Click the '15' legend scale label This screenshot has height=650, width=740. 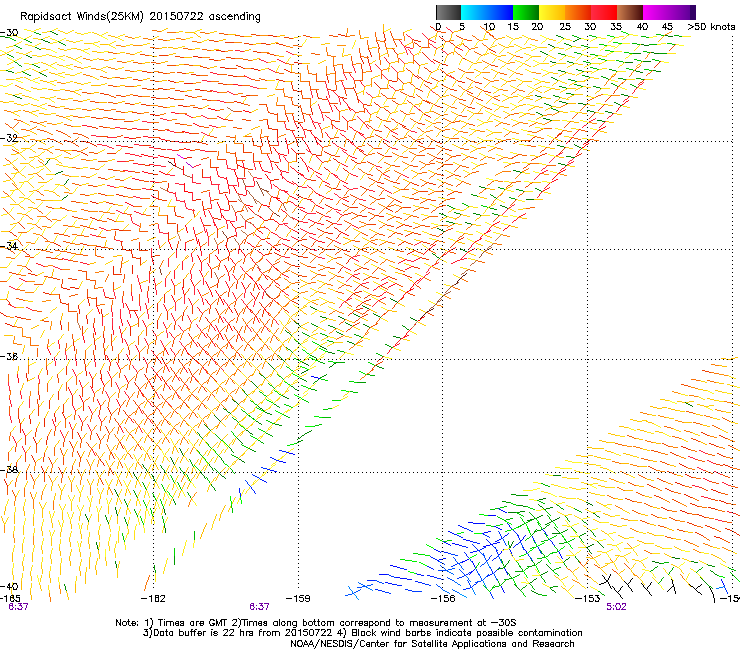(x=513, y=27)
